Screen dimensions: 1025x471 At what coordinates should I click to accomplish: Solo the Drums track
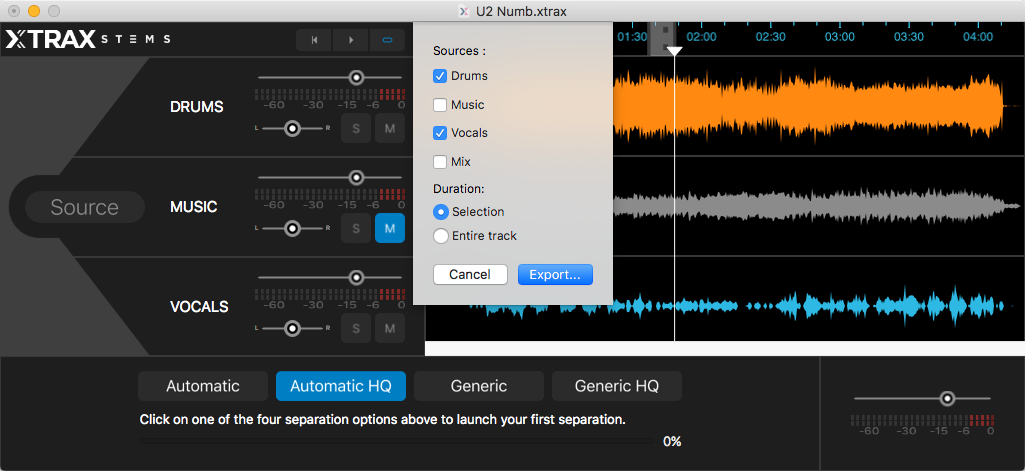coord(356,129)
